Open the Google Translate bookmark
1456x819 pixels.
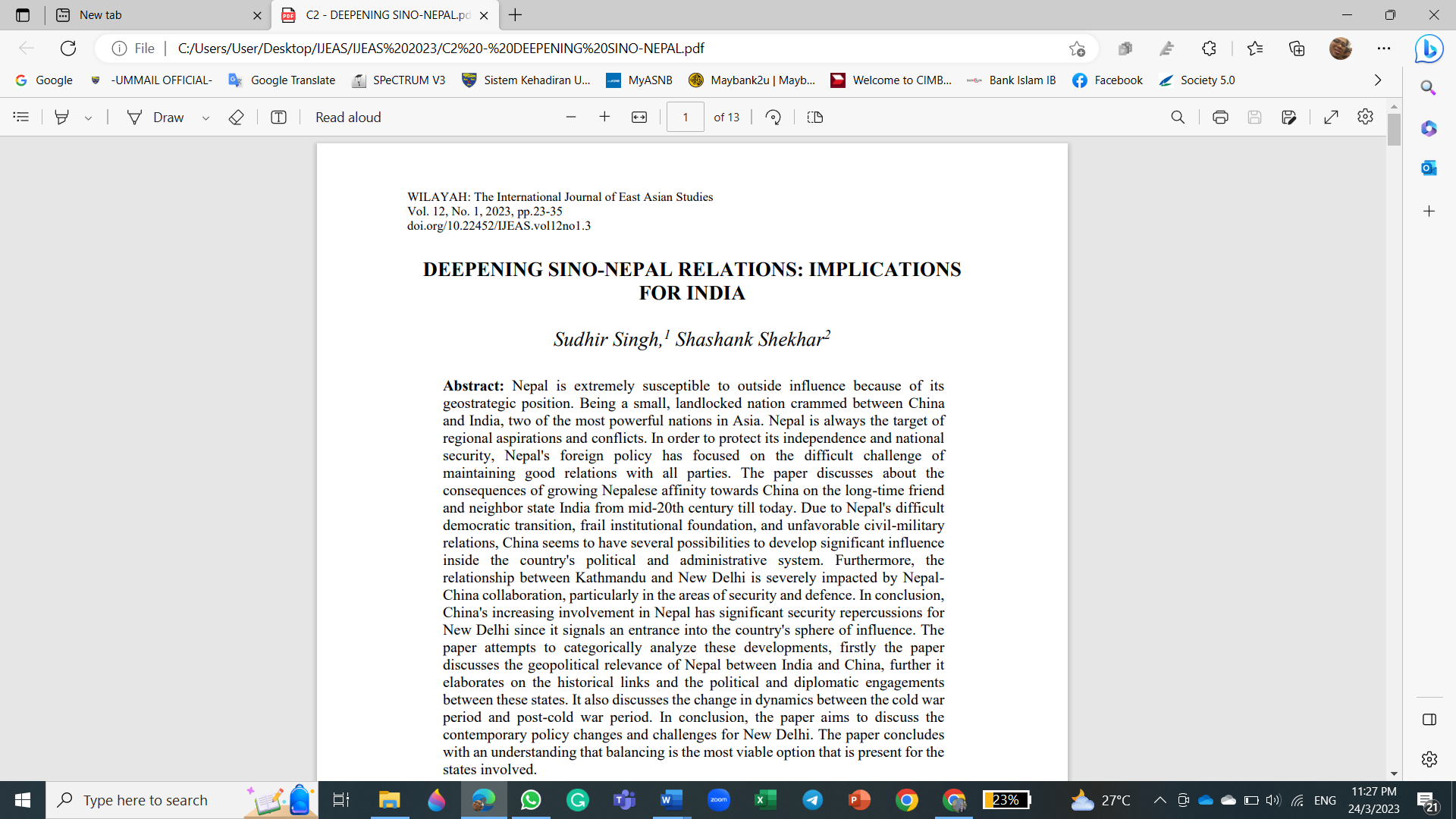coord(282,80)
